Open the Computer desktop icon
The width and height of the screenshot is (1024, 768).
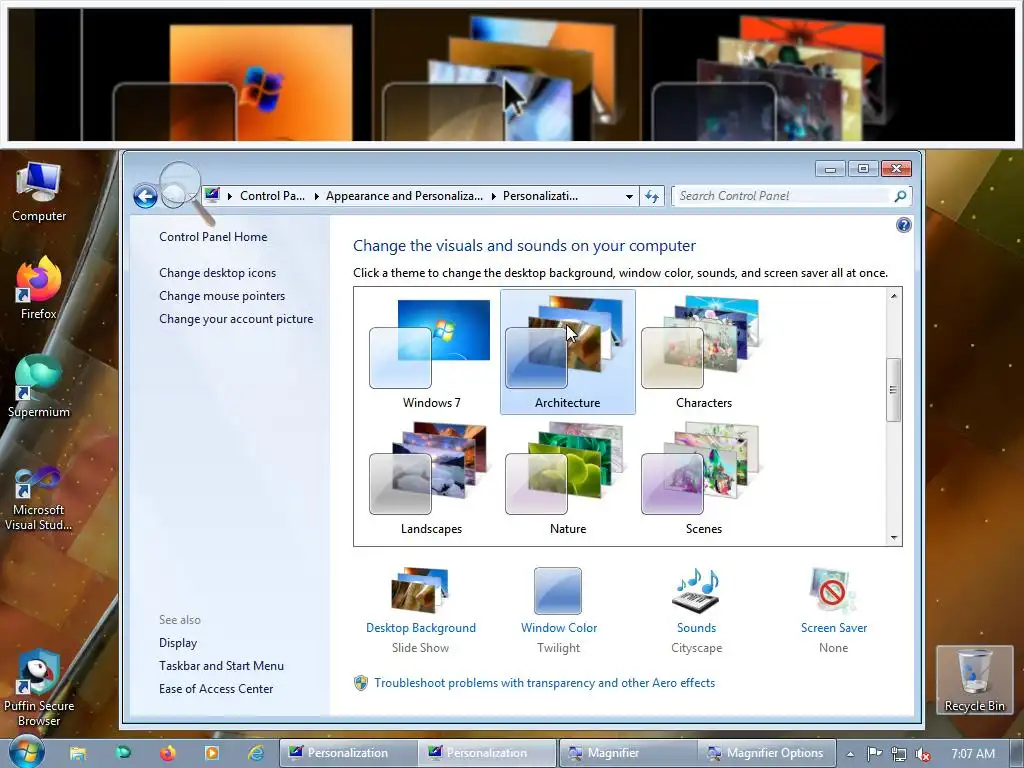(x=39, y=193)
